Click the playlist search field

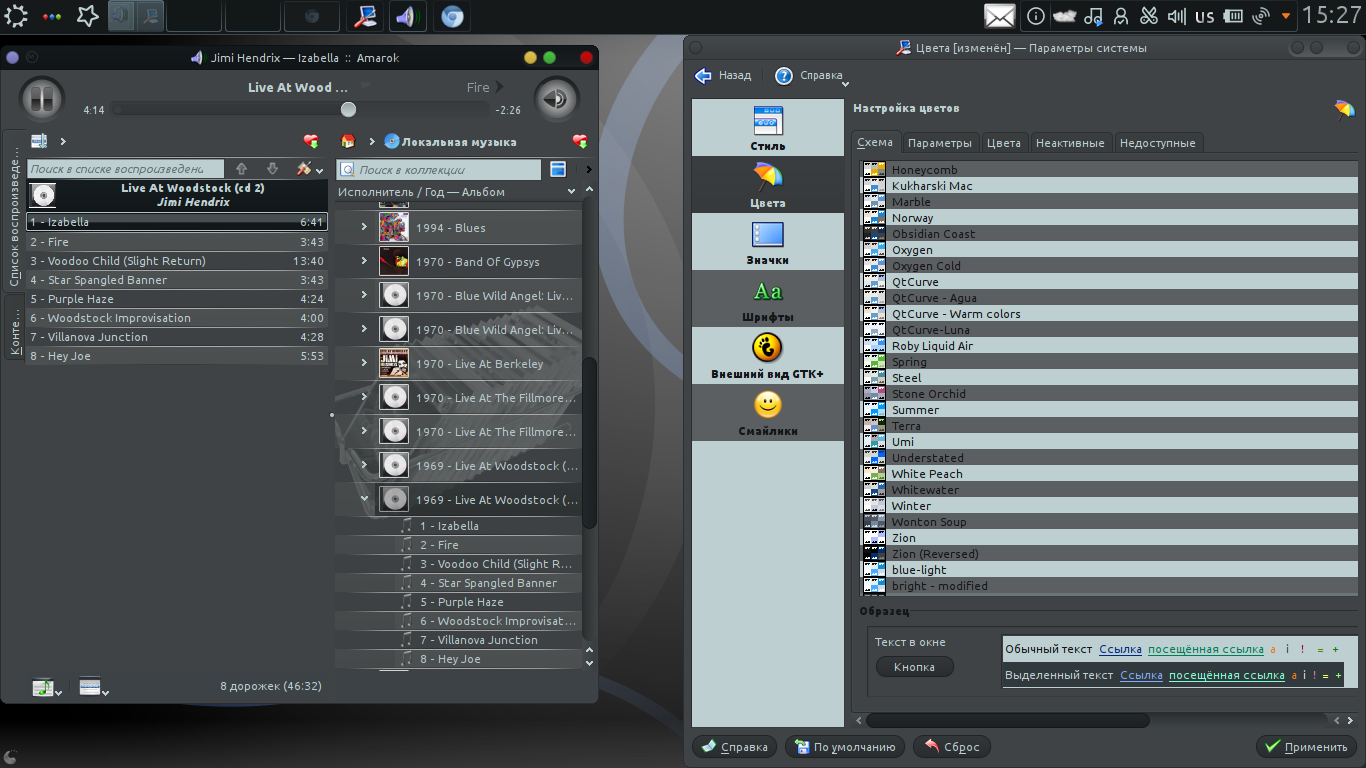(125, 169)
